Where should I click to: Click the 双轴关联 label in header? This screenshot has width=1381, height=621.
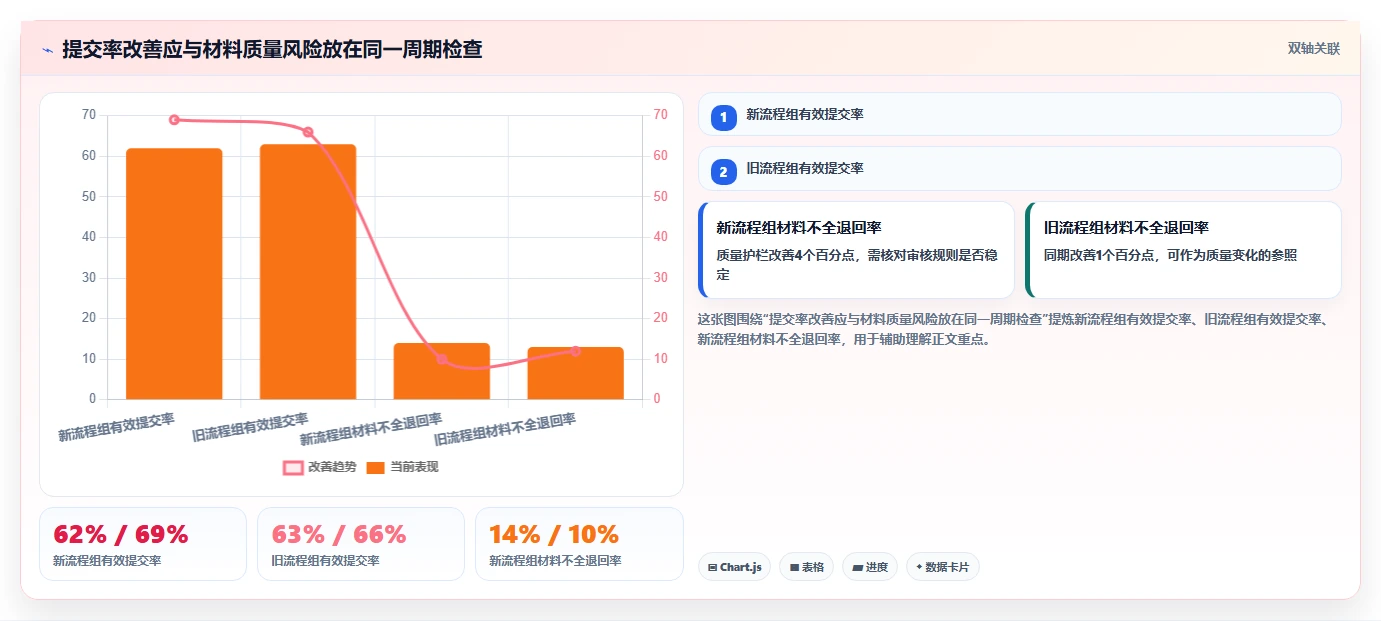coord(1313,49)
